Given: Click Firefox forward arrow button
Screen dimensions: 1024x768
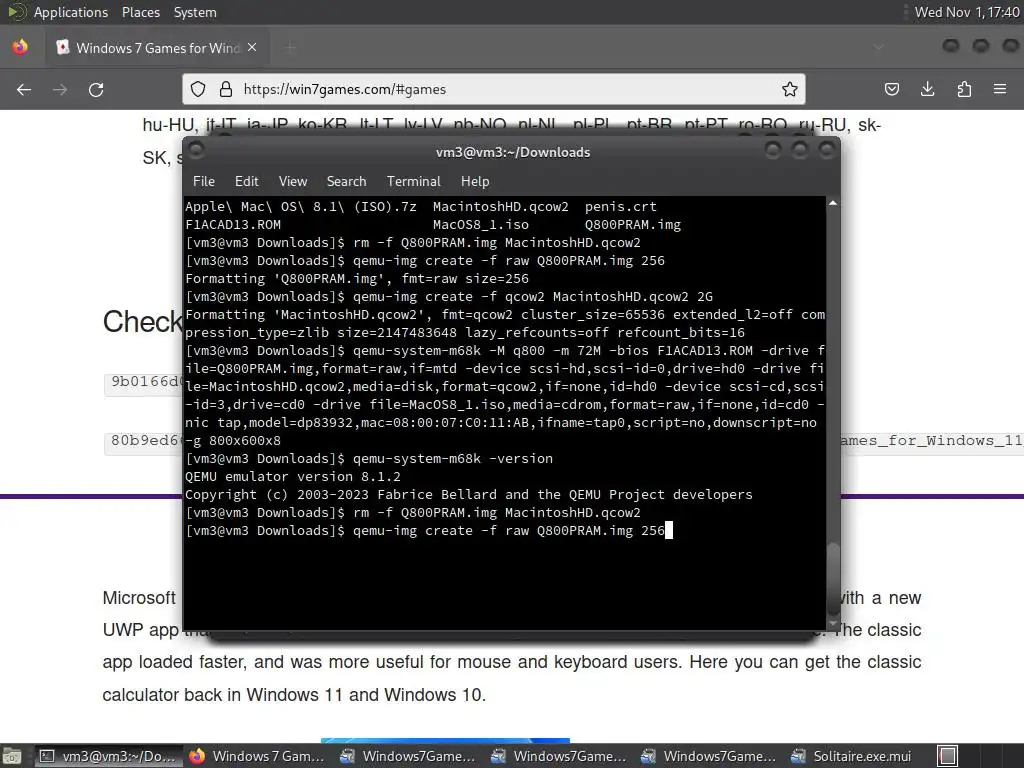Looking at the screenshot, I should [x=60, y=89].
